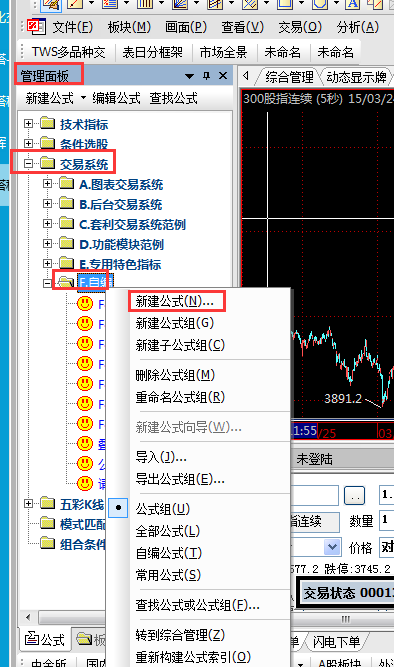Choose 重命名公式组(R) from context menu
Viewport: 394px width, 667px height.
coord(180,397)
